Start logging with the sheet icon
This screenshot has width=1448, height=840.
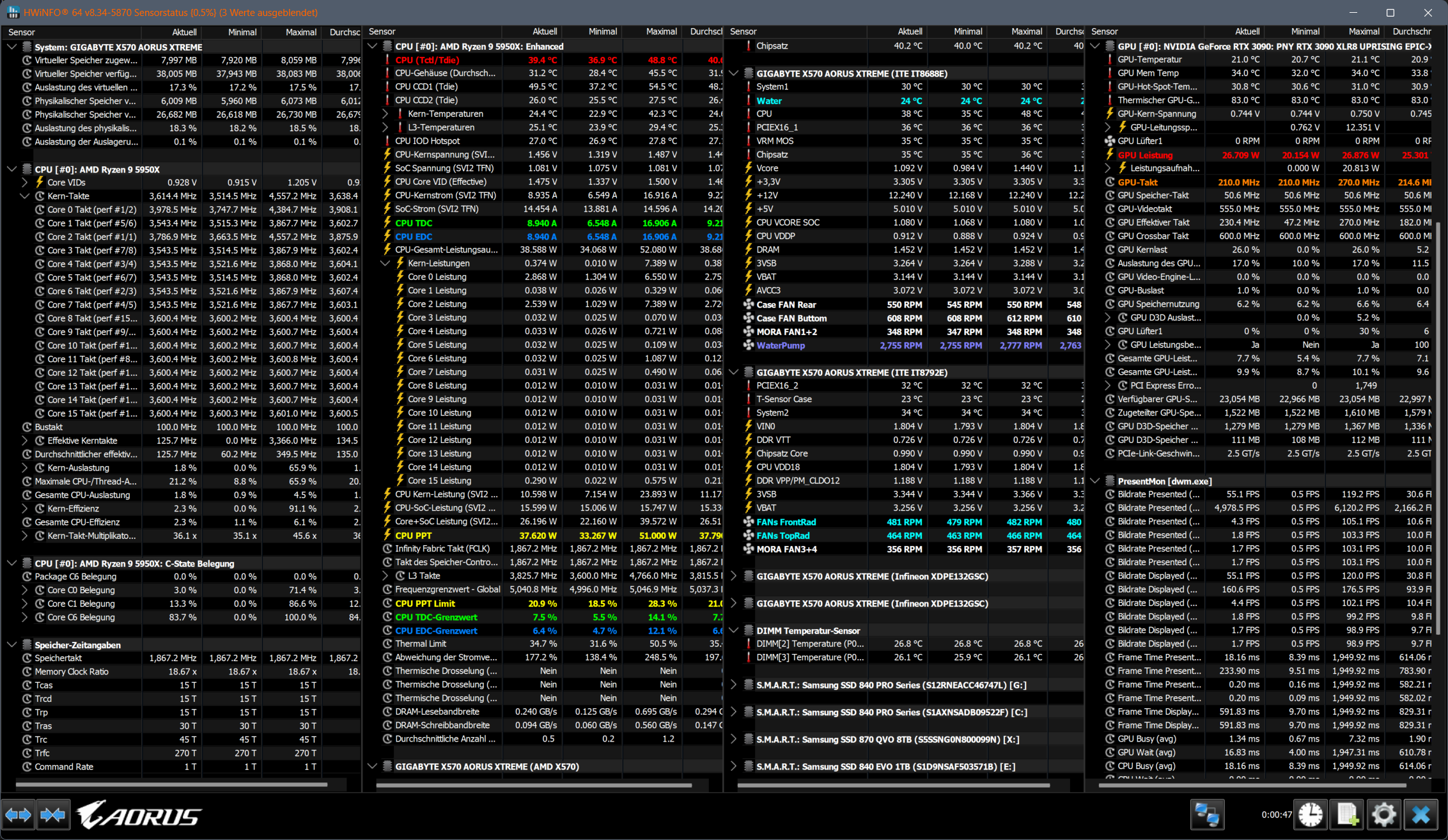[1347, 814]
